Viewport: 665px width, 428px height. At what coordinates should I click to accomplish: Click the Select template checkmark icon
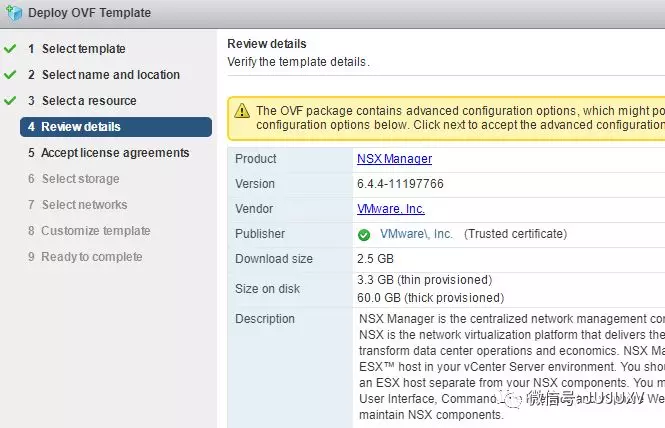click(x=10, y=48)
